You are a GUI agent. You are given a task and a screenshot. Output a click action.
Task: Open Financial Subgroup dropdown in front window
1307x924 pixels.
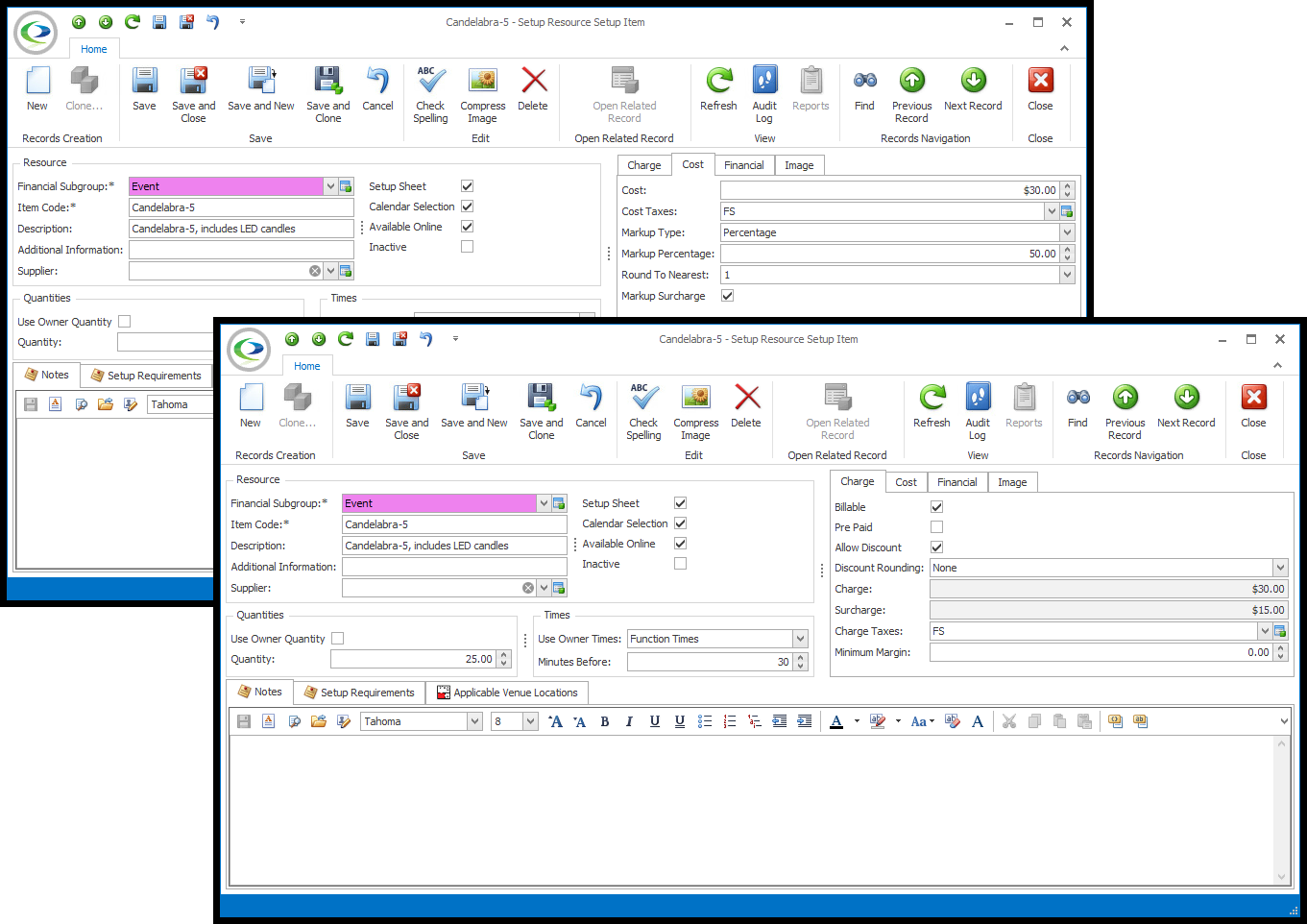click(545, 503)
